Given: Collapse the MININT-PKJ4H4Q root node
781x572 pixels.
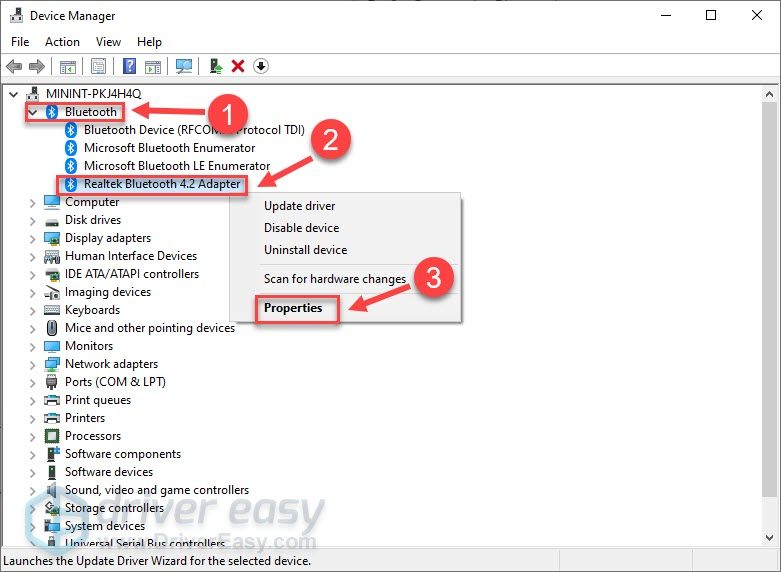Looking at the screenshot, I should [x=14, y=94].
